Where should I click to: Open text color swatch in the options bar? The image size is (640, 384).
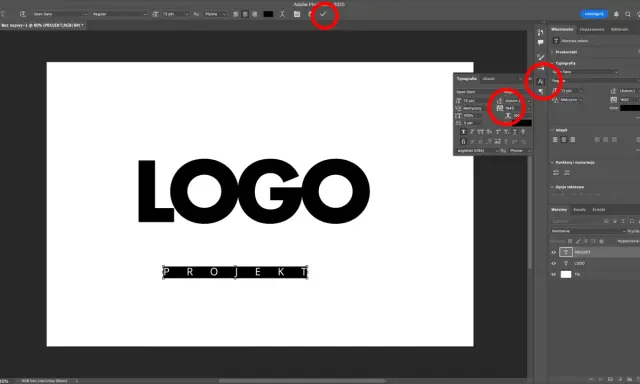(x=268, y=14)
